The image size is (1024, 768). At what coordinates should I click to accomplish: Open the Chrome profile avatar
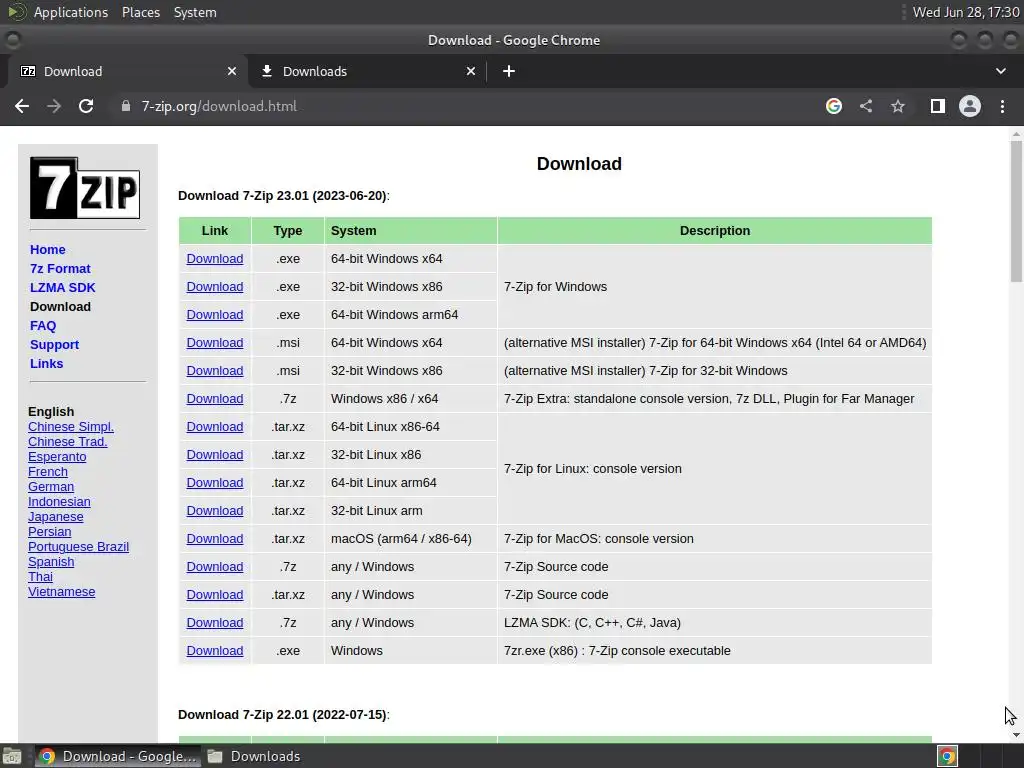pyautogui.click(x=970, y=106)
